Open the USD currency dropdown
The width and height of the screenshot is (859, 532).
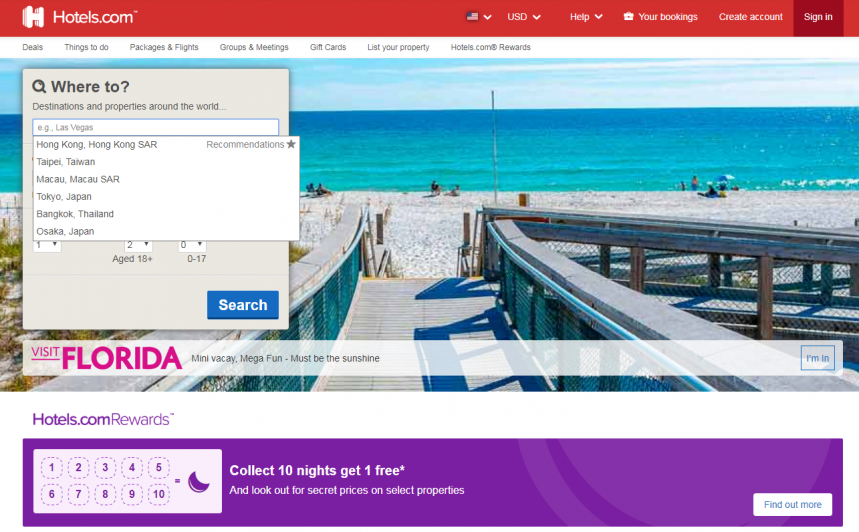click(524, 17)
